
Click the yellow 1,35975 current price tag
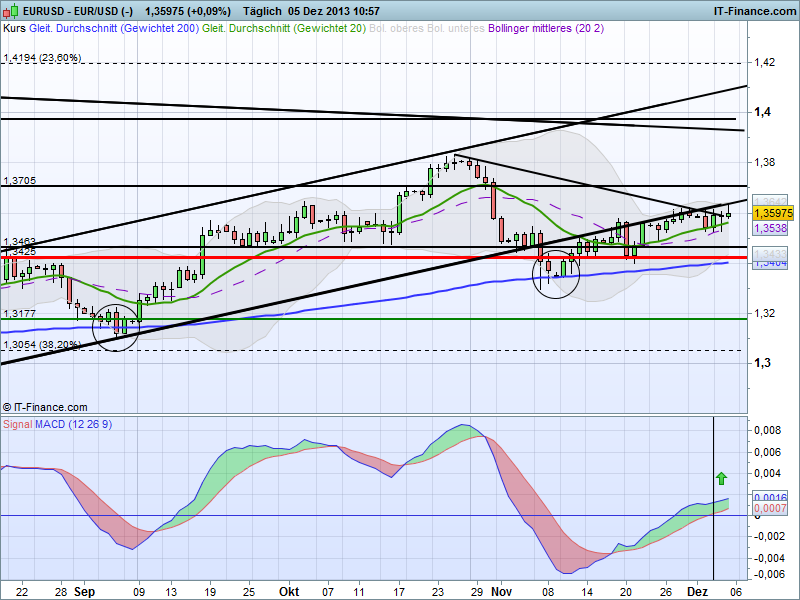(772, 213)
